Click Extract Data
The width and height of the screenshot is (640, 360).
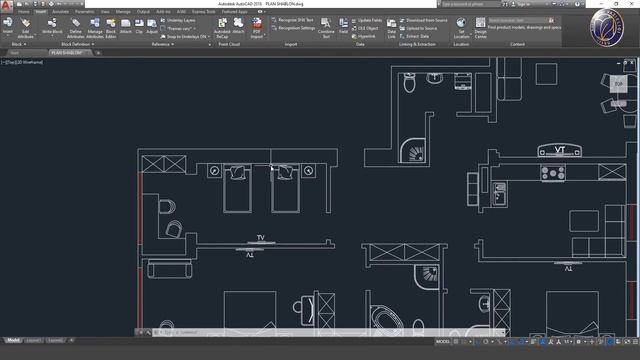[x=414, y=36]
